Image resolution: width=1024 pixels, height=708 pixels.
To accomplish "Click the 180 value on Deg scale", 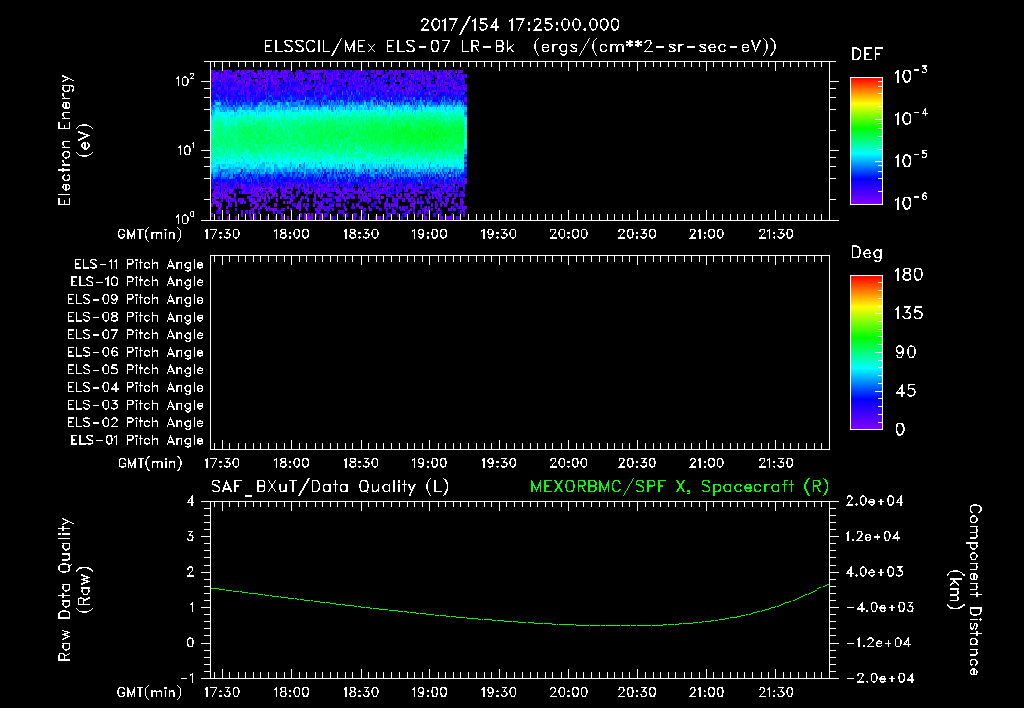I will click(x=908, y=275).
